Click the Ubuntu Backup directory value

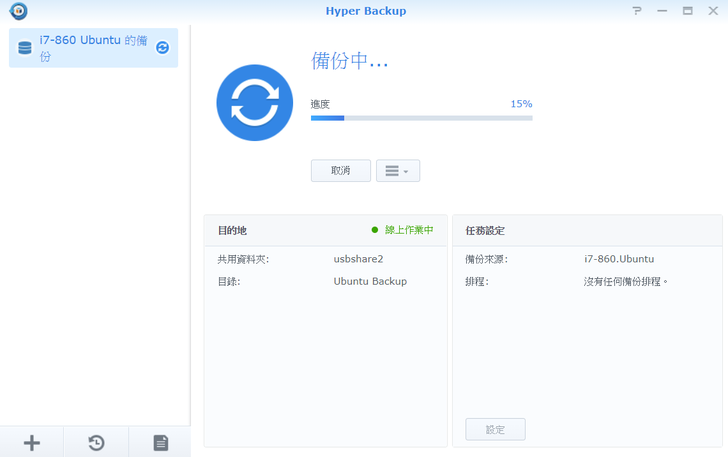[370, 281]
